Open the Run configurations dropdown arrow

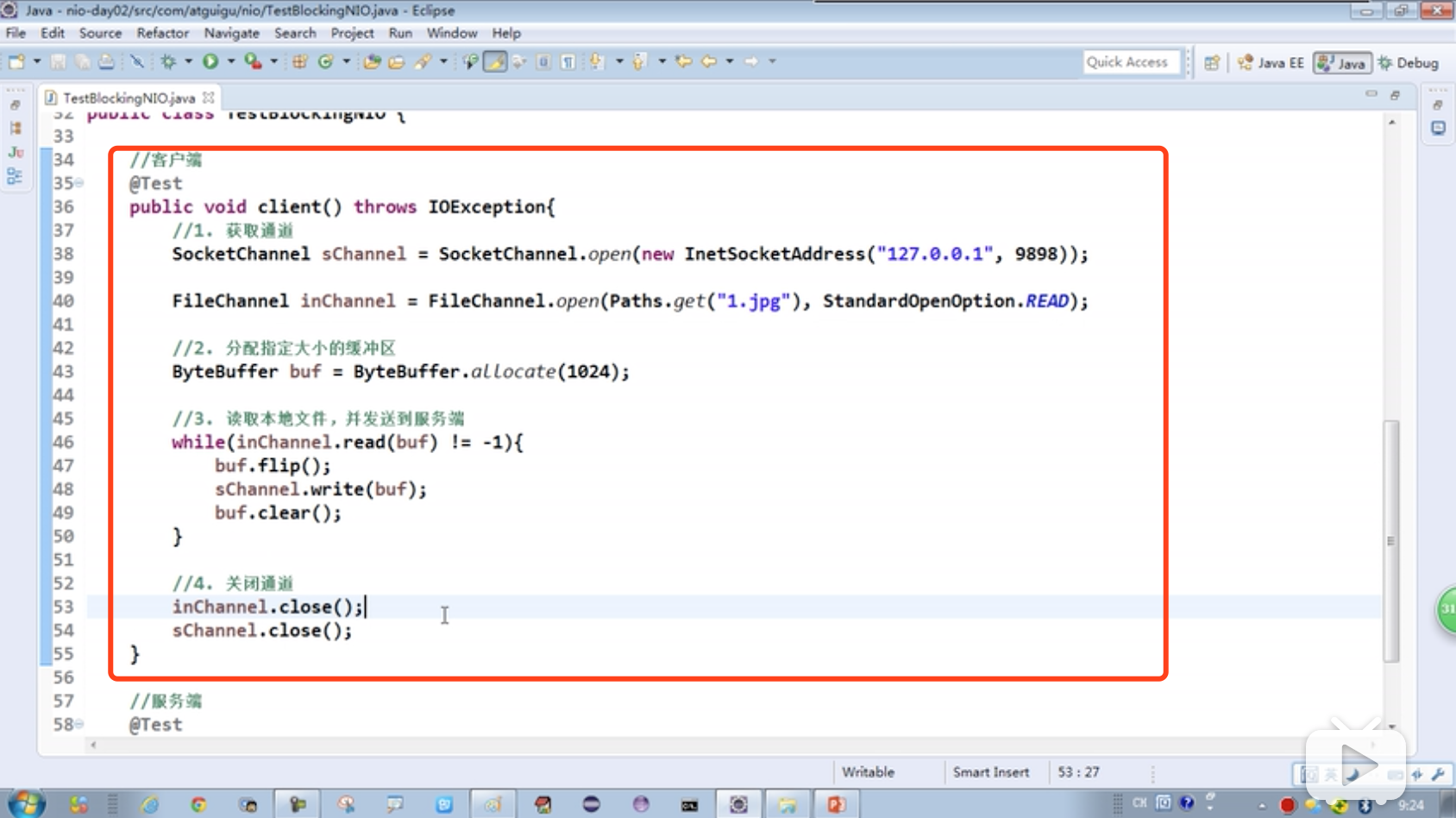pyautogui.click(x=230, y=61)
